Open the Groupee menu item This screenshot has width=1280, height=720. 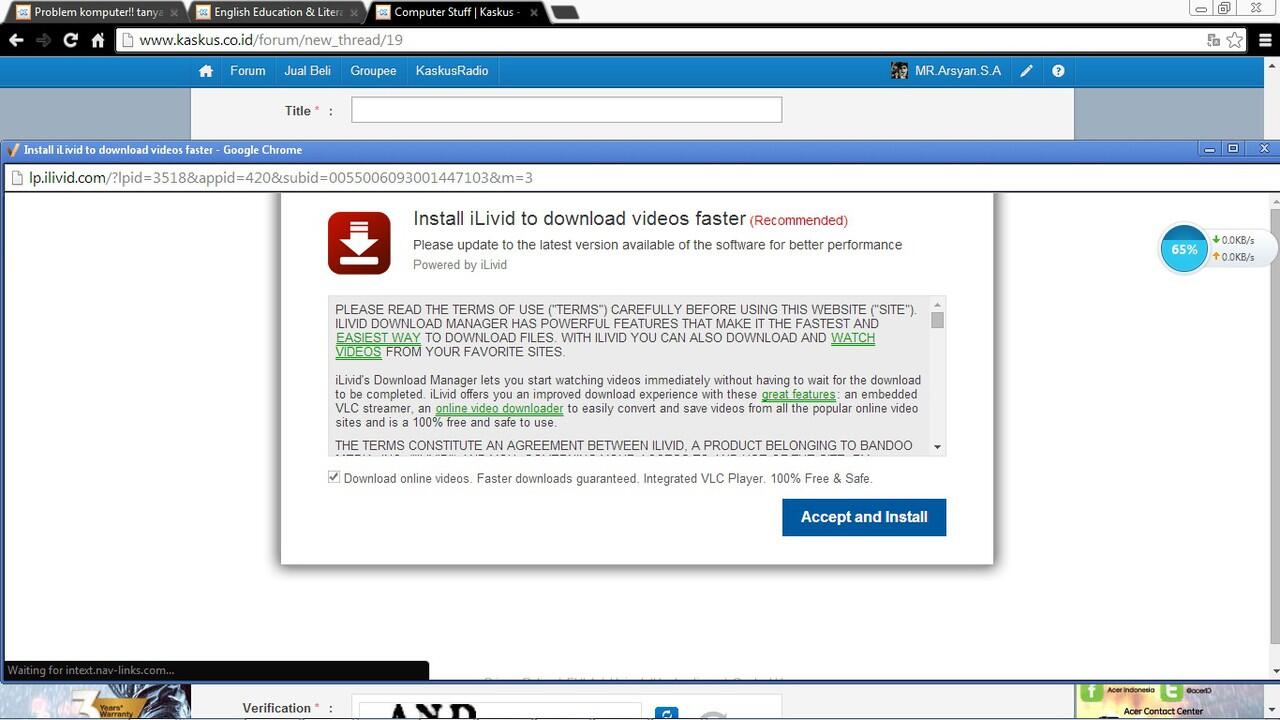[x=373, y=71]
